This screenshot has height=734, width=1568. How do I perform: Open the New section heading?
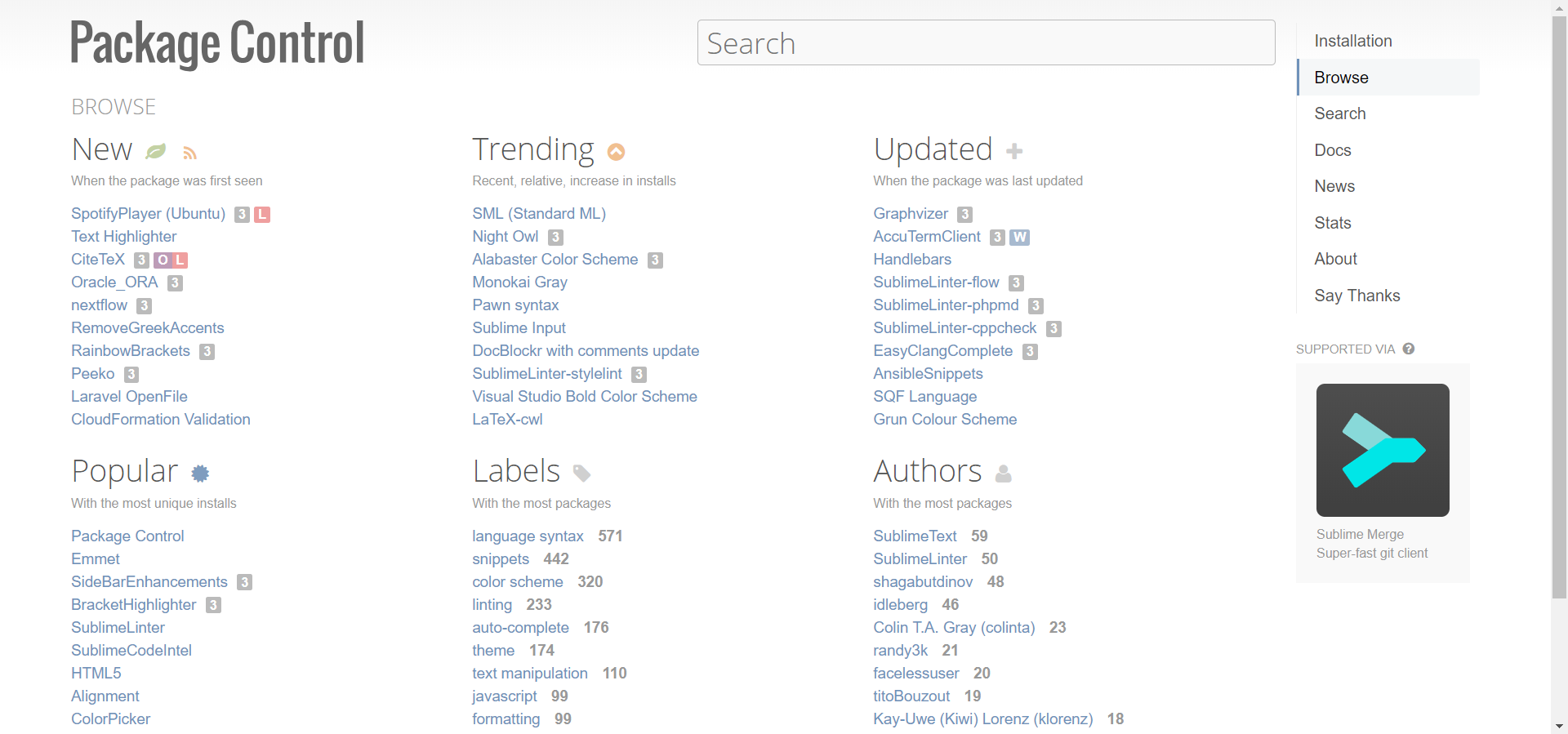pyautogui.click(x=101, y=150)
